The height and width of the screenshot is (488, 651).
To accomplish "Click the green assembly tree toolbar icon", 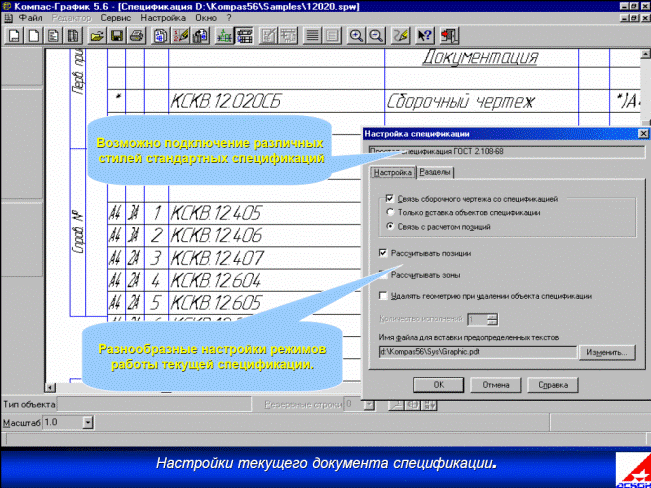I will pyautogui.click(x=224, y=36).
